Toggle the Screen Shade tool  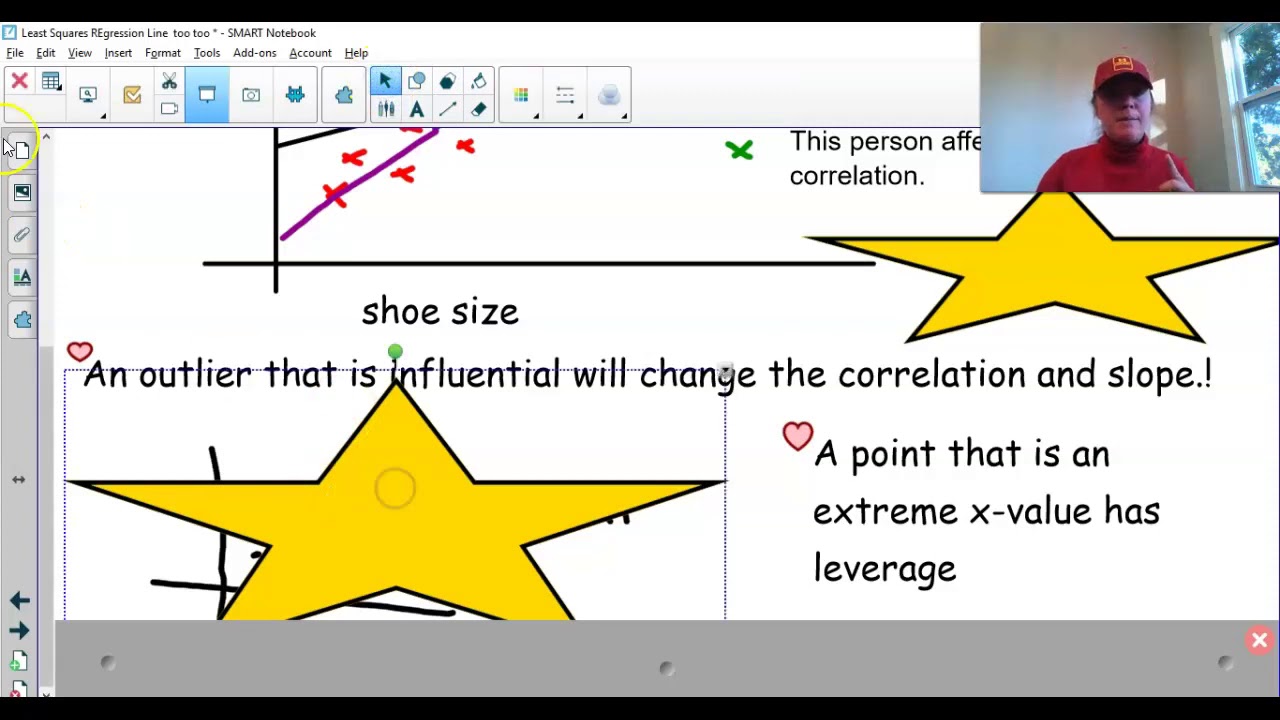tap(207, 95)
